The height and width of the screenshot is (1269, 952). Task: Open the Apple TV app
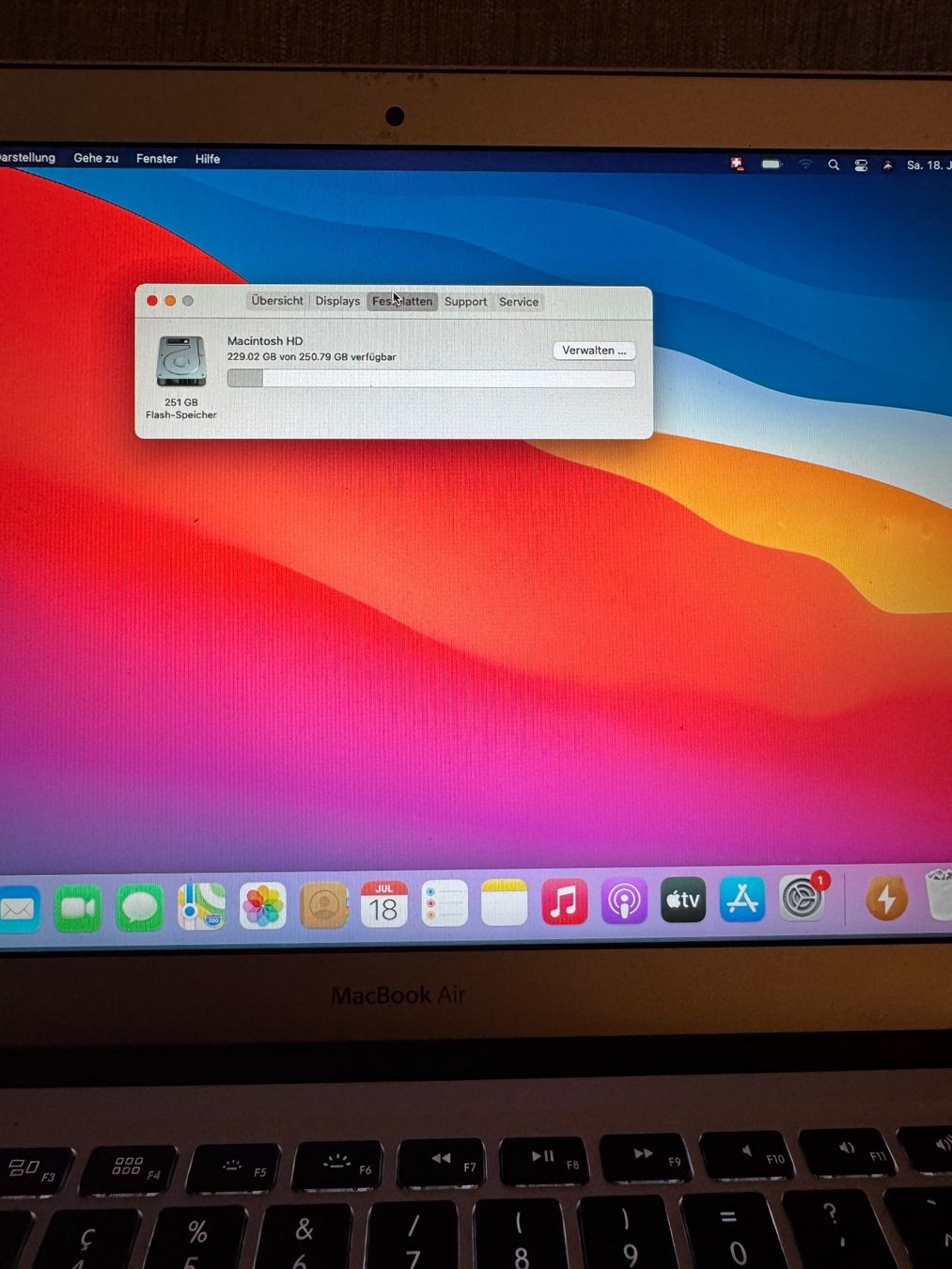tap(683, 901)
